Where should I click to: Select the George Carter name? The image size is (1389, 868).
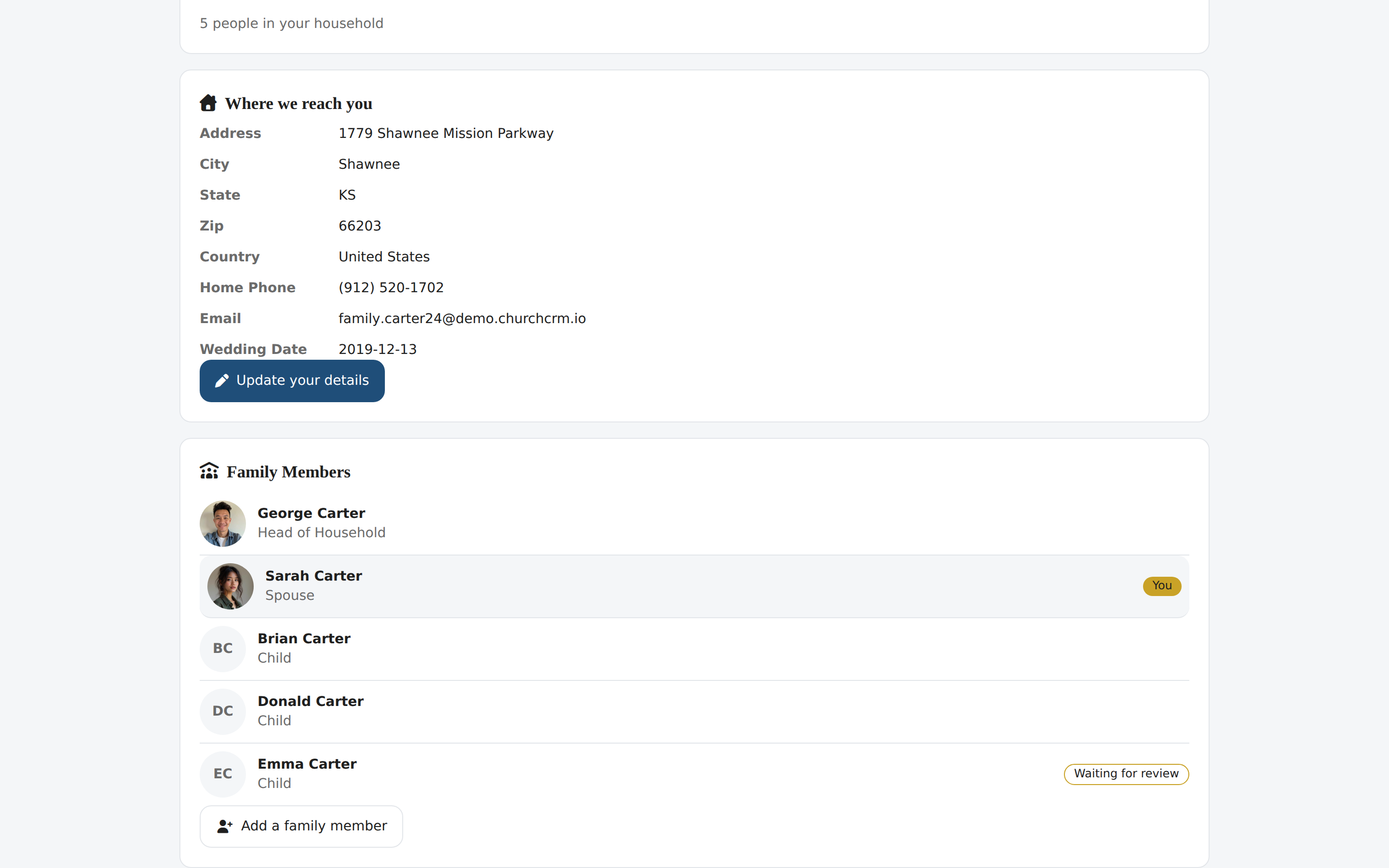click(x=311, y=513)
